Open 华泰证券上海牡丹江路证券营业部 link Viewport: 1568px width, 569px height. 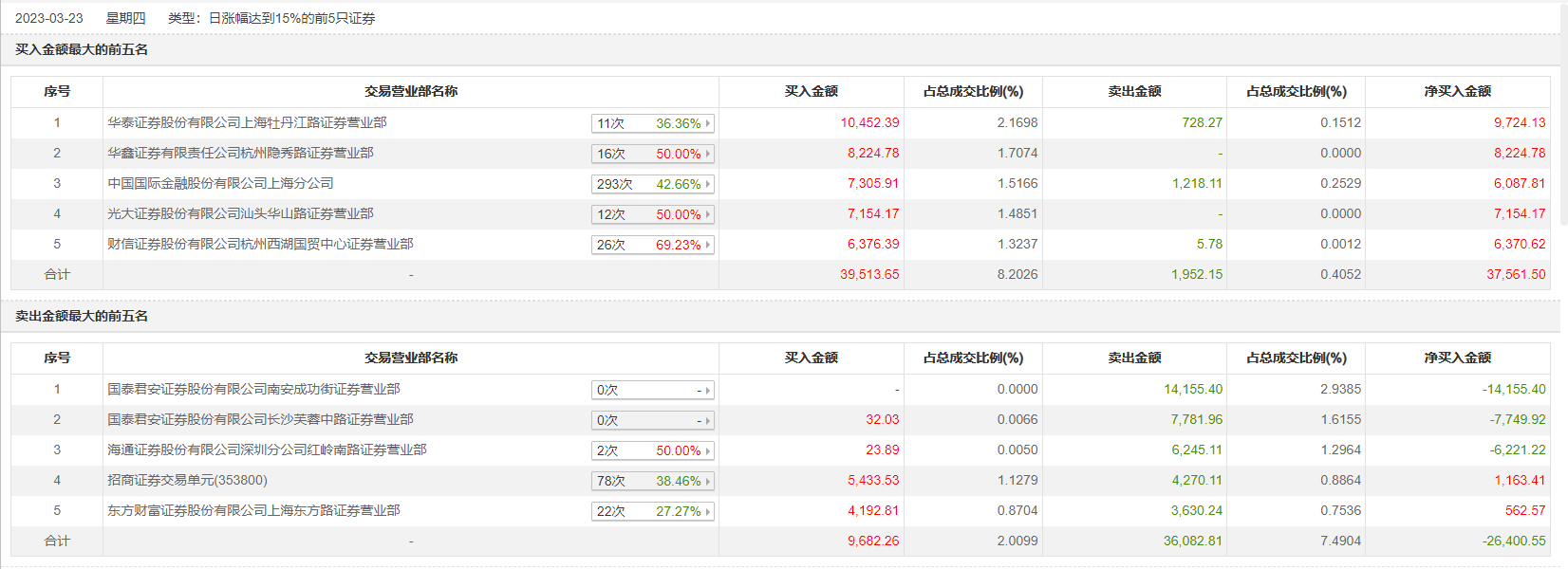tap(247, 122)
